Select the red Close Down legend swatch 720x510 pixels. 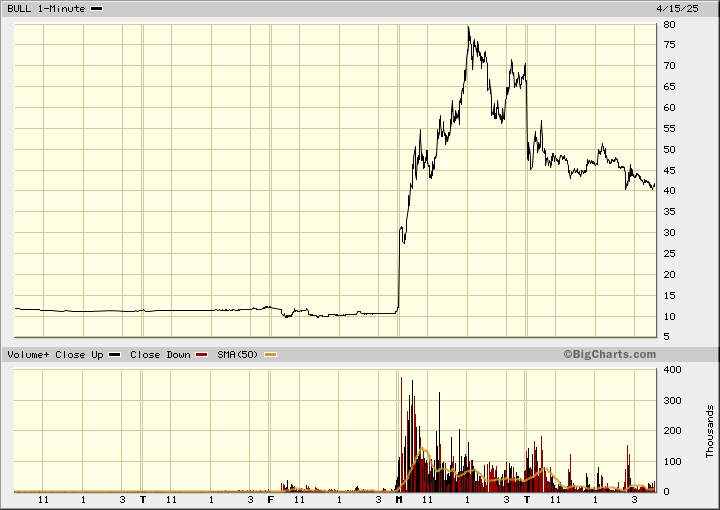(202, 354)
